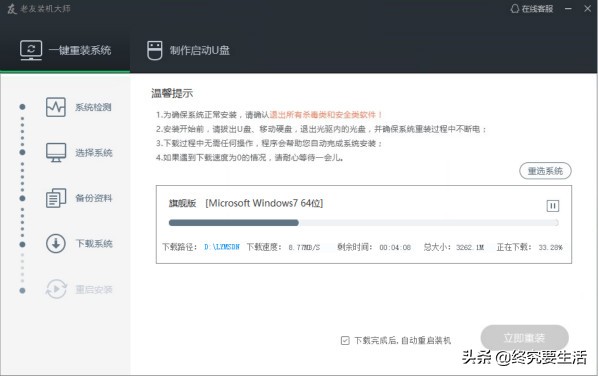598x376 pixels.
Task: Click the 备份资料 documents icon
Action: pyautogui.click(x=56, y=198)
